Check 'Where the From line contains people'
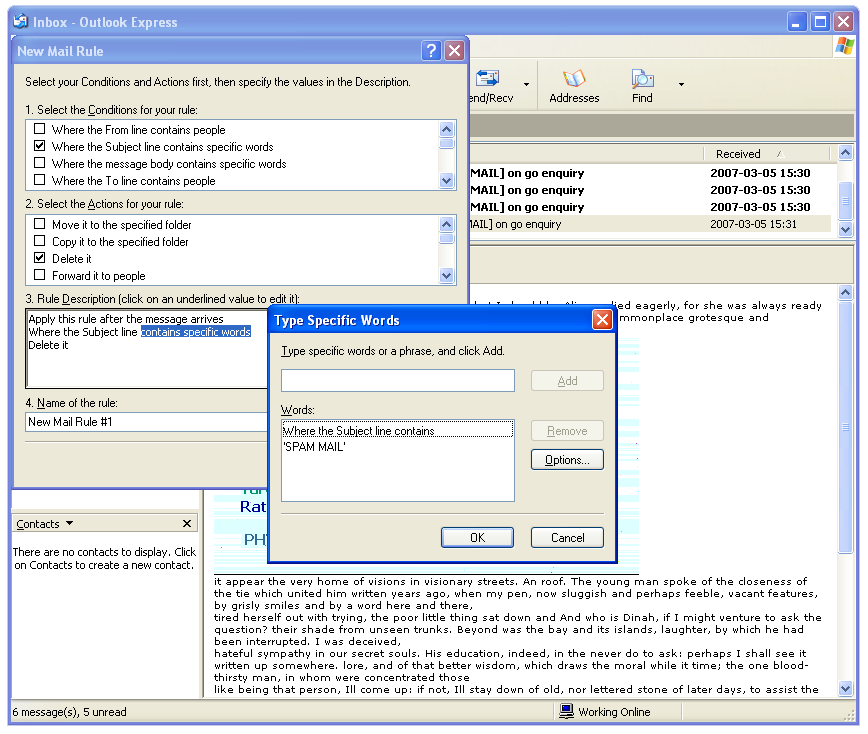 pos(39,129)
